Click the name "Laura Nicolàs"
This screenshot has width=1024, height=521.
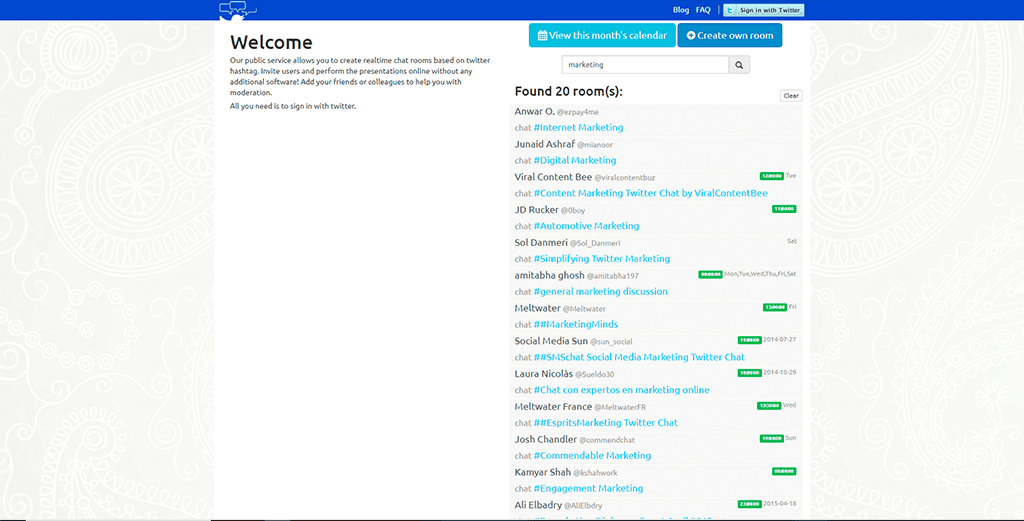point(543,373)
